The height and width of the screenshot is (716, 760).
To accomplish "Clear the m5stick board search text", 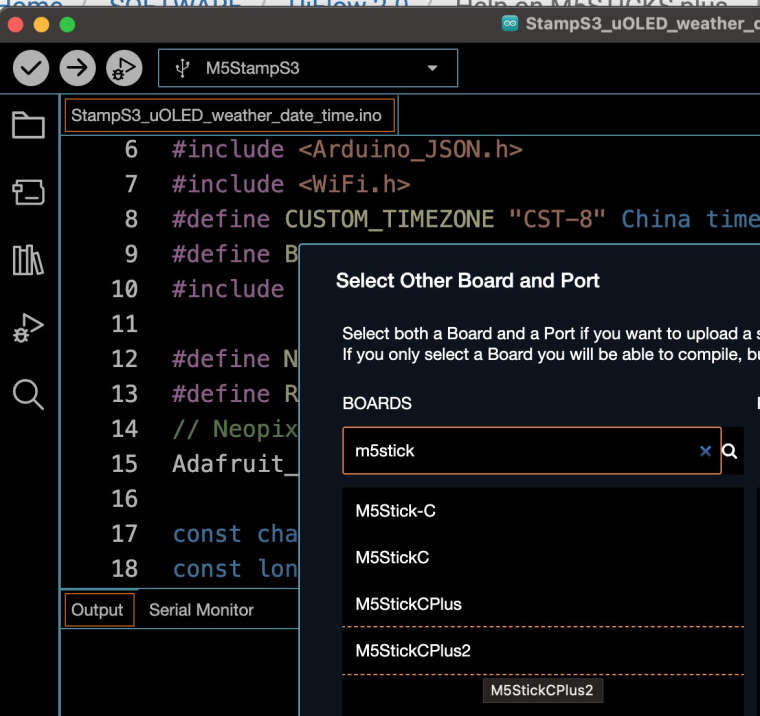I will (x=705, y=451).
